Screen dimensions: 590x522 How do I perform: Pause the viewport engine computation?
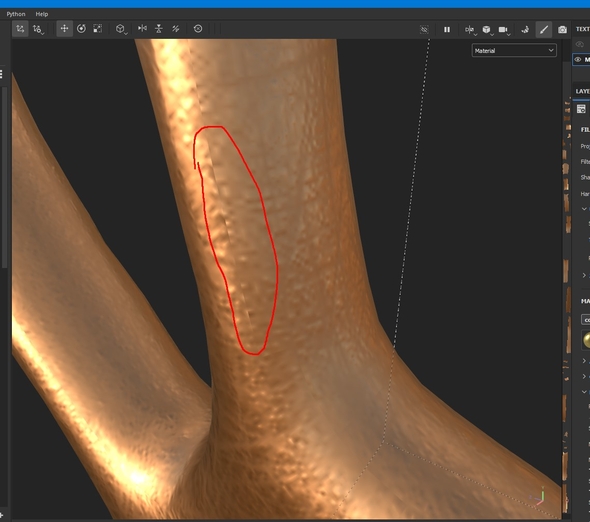pos(447,29)
